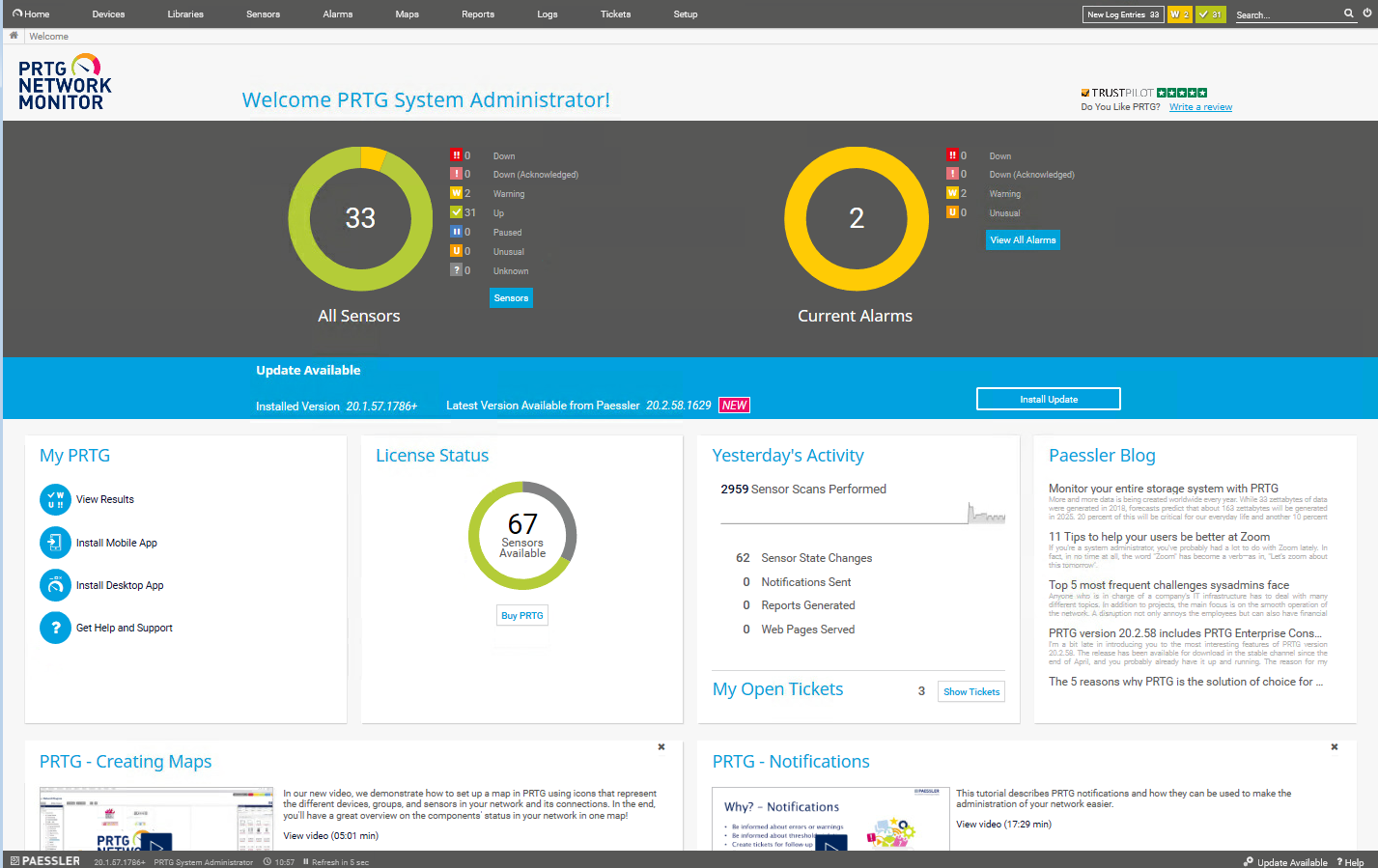Open View Results link

[x=105, y=499]
